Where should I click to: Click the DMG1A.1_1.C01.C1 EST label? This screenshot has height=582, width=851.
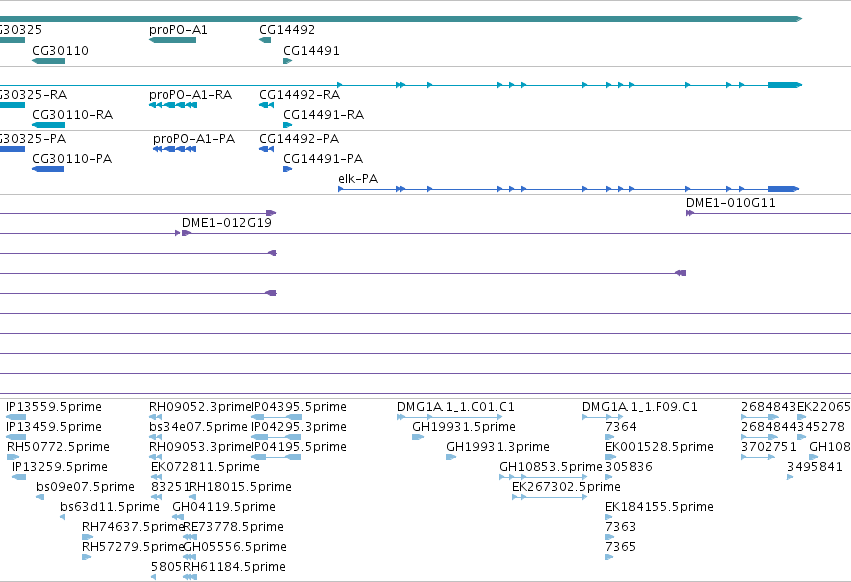click(455, 407)
